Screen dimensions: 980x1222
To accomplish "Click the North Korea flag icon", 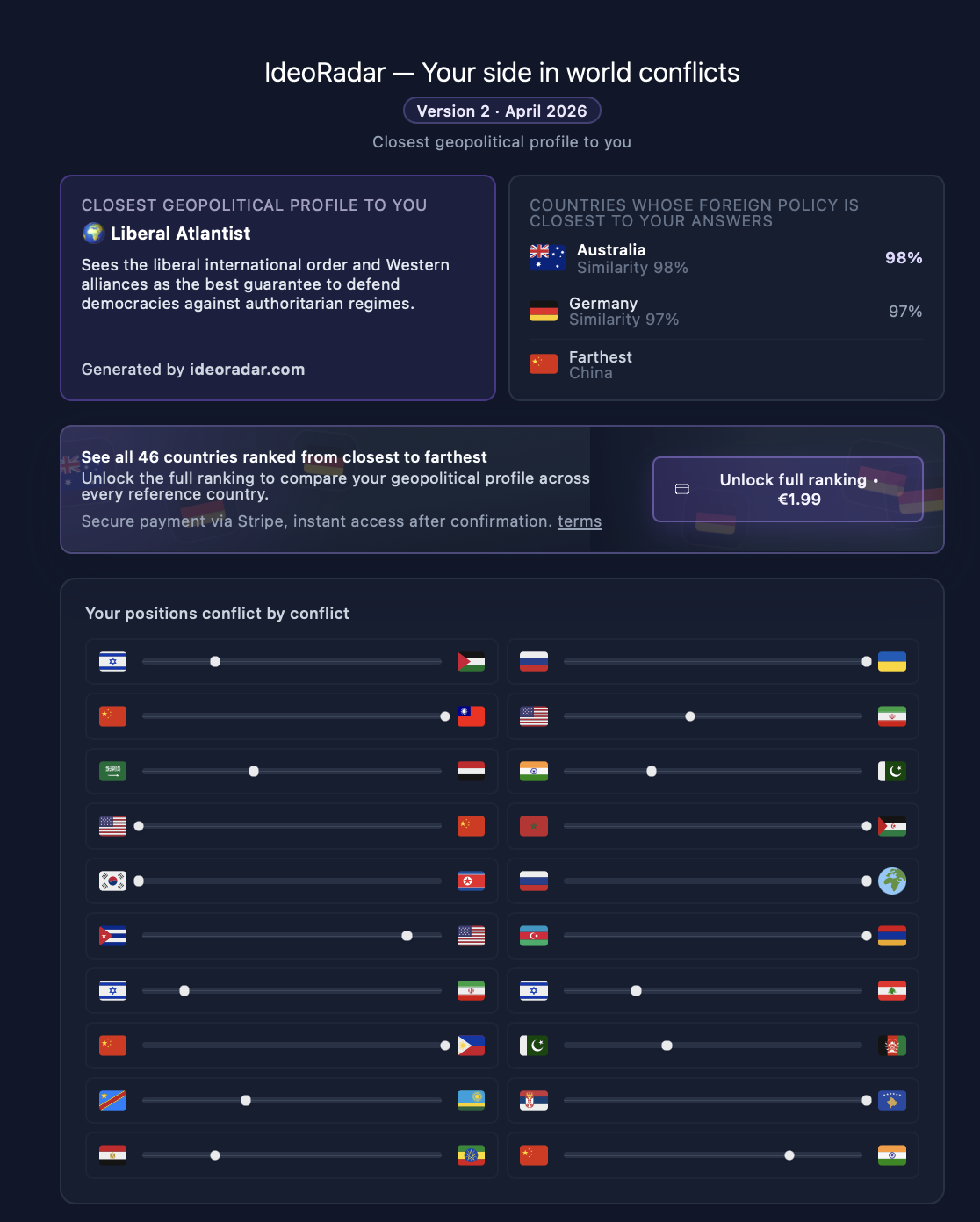I will [x=471, y=881].
